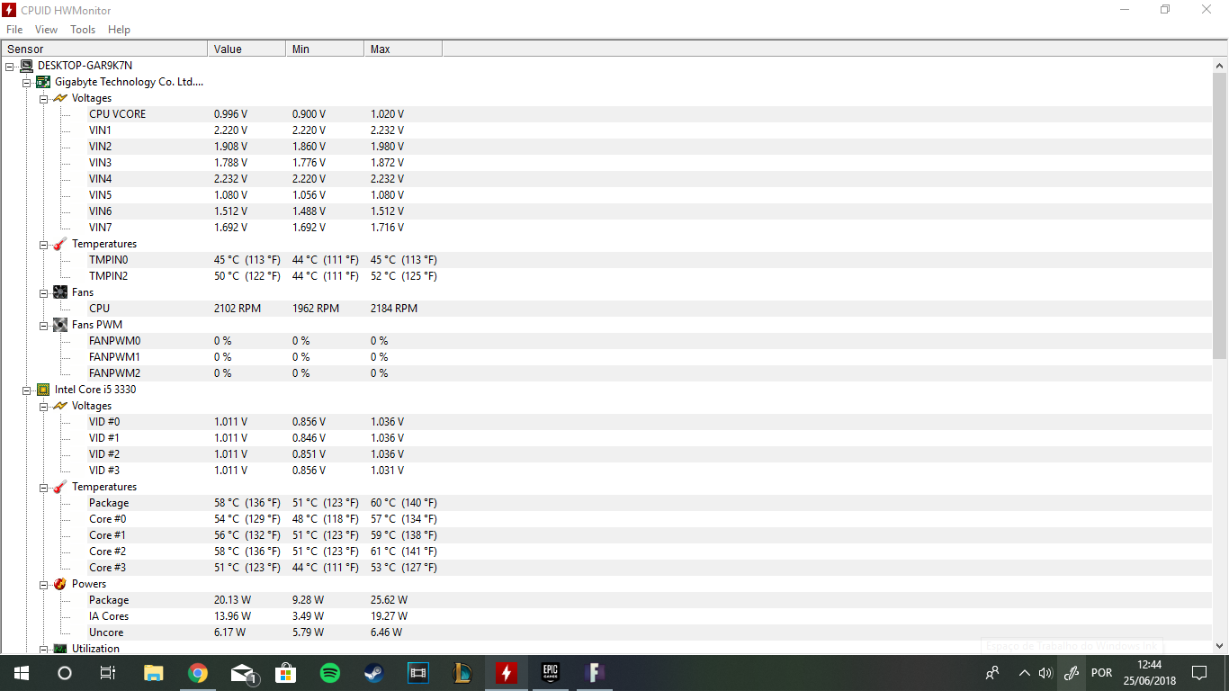Select the CPU VCORE row
1229x691 pixels.
click(606, 114)
